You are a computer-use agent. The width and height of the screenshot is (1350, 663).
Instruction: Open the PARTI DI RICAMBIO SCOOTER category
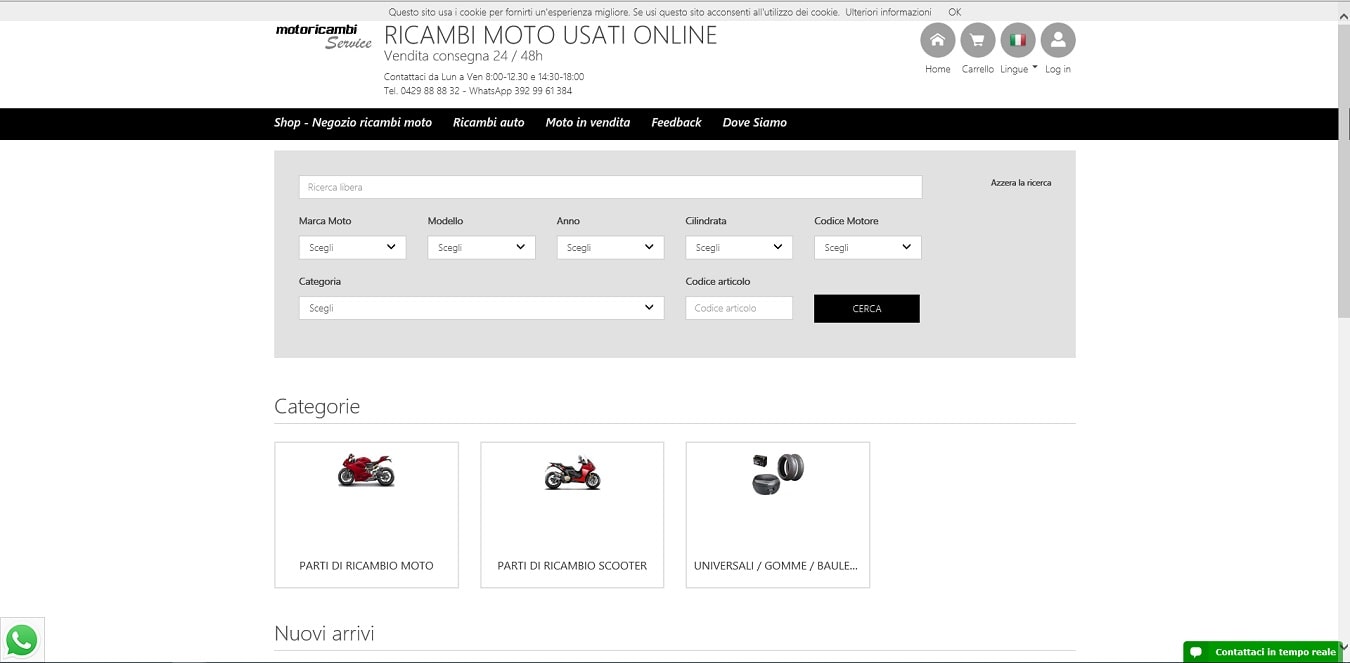coord(571,514)
